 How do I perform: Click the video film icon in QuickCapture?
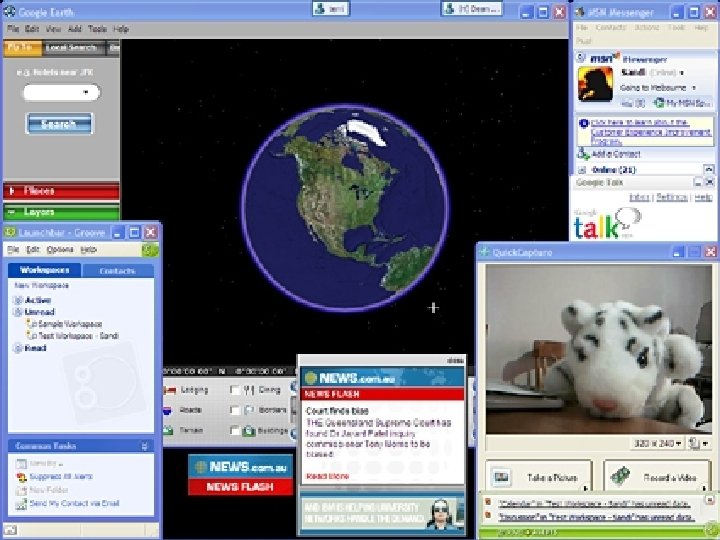[x=620, y=476]
